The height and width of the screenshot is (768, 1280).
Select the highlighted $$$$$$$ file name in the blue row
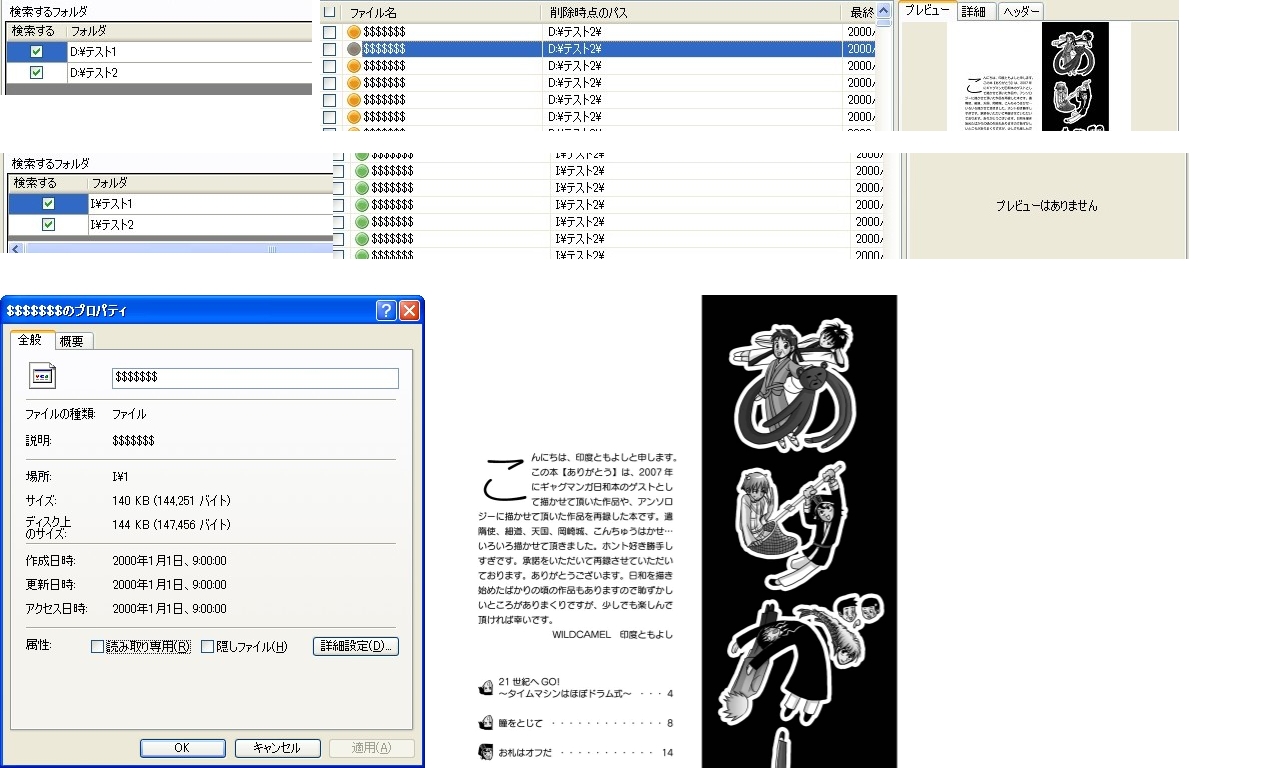tap(384, 49)
